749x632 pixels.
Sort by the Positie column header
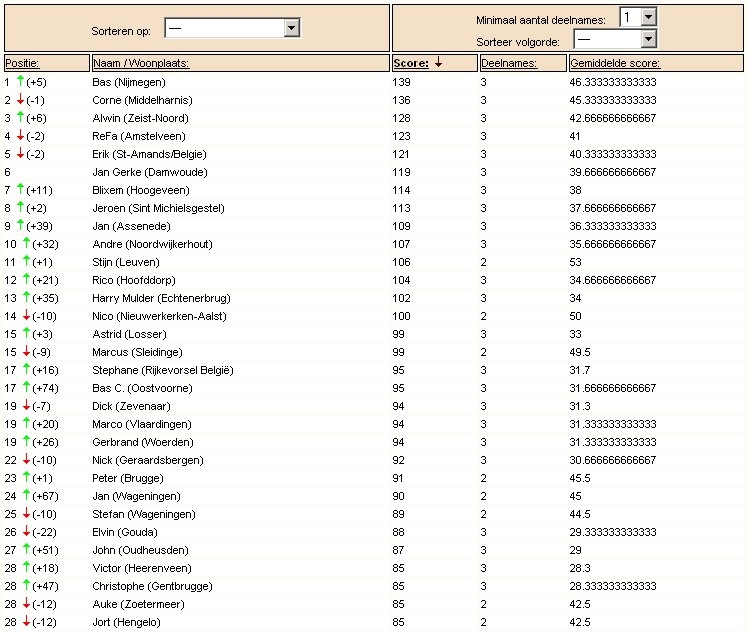tap(22, 63)
